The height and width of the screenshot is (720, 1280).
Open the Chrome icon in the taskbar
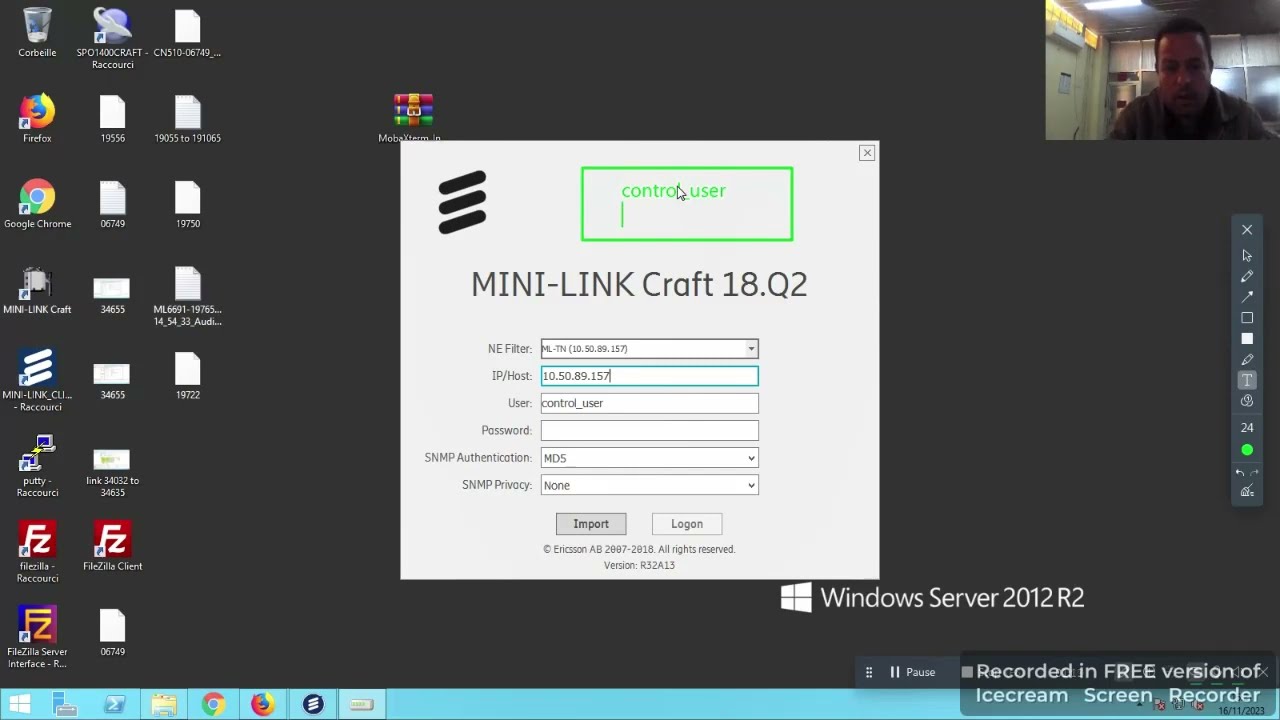point(213,705)
